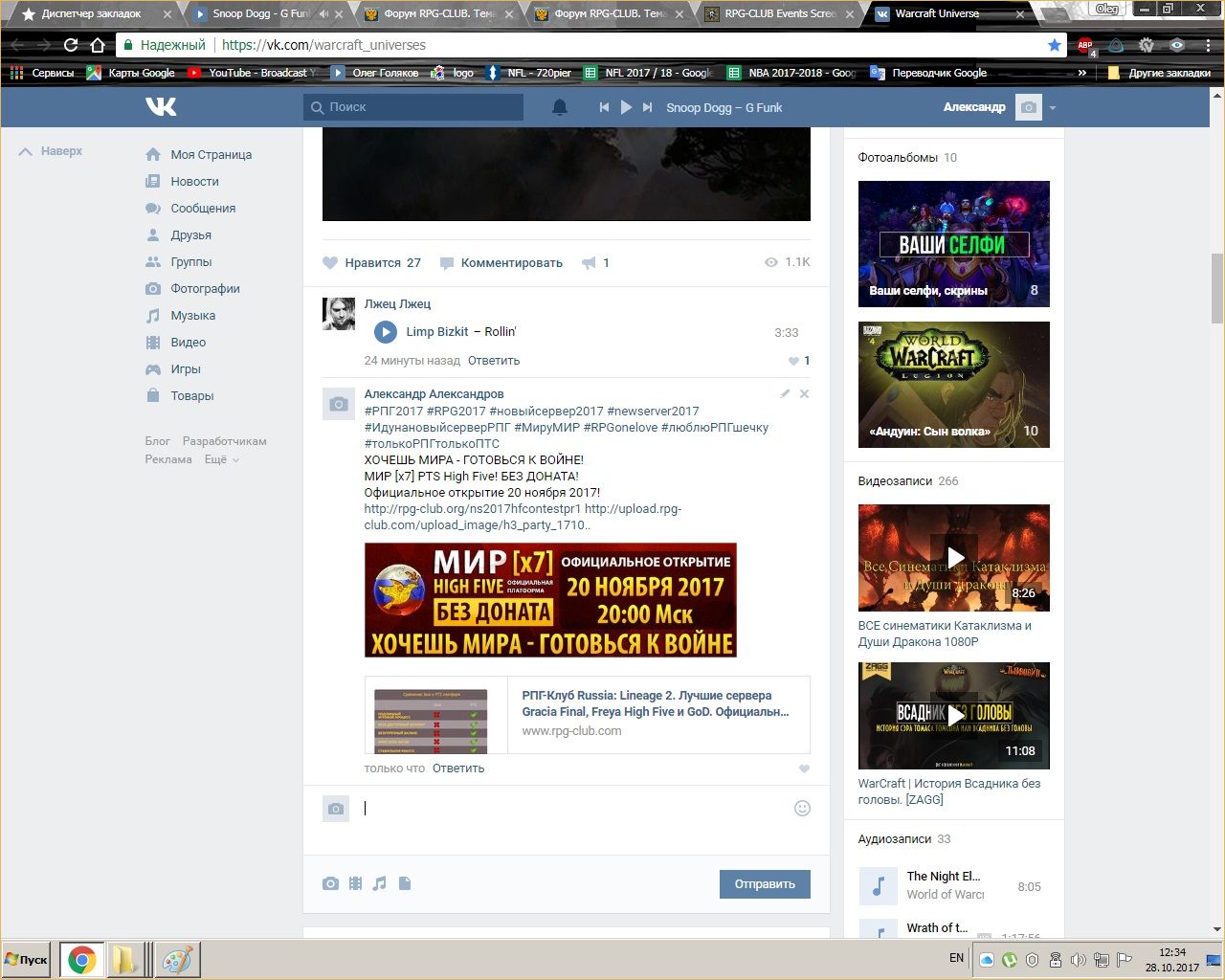Image resolution: width=1225 pixels, height=980 pixels.
Task: Like Лжец Лжец's comment heart icon
Action: click(793, 361)
